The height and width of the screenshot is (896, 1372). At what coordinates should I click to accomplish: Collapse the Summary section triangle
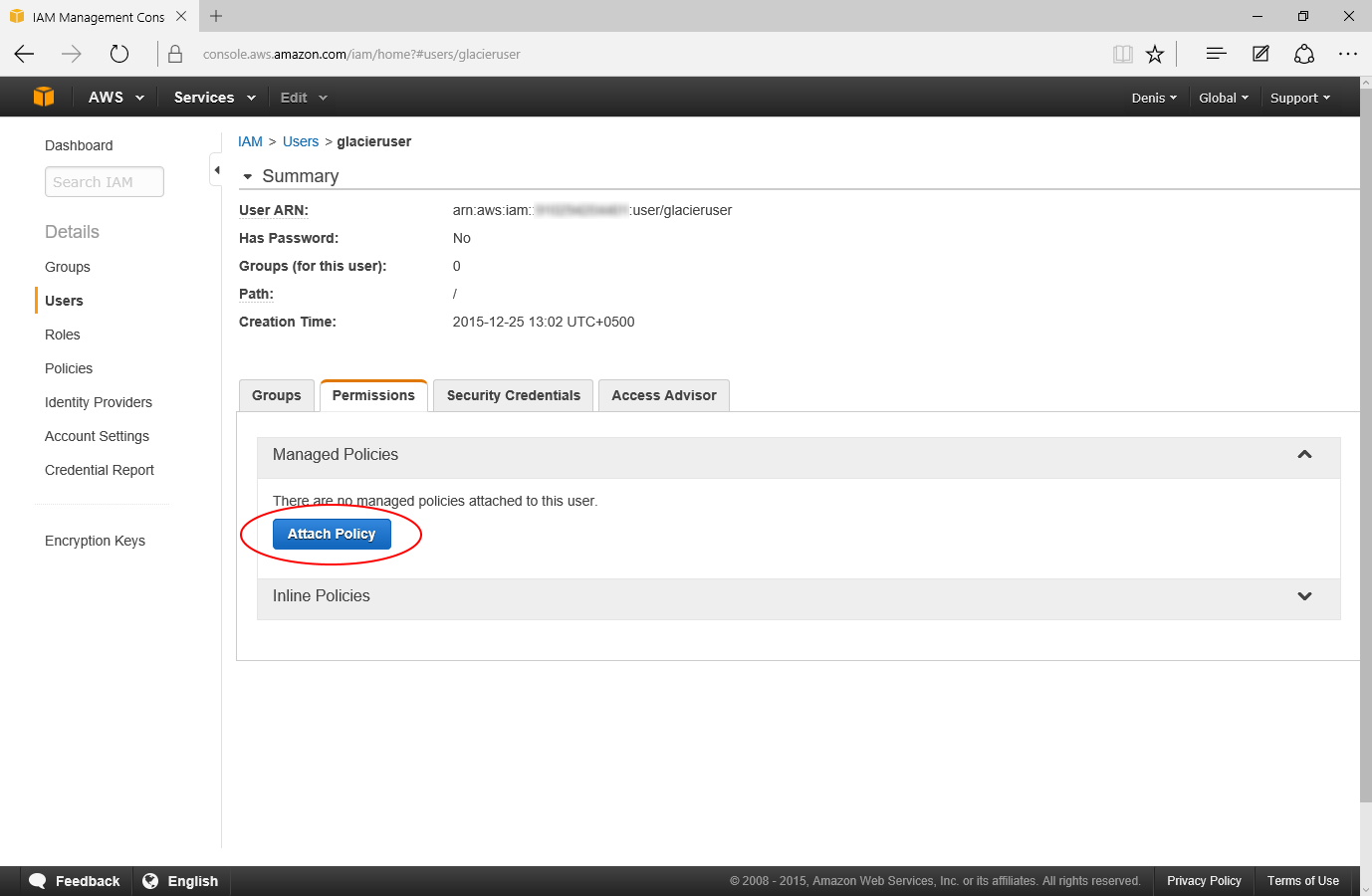point(248,177)
